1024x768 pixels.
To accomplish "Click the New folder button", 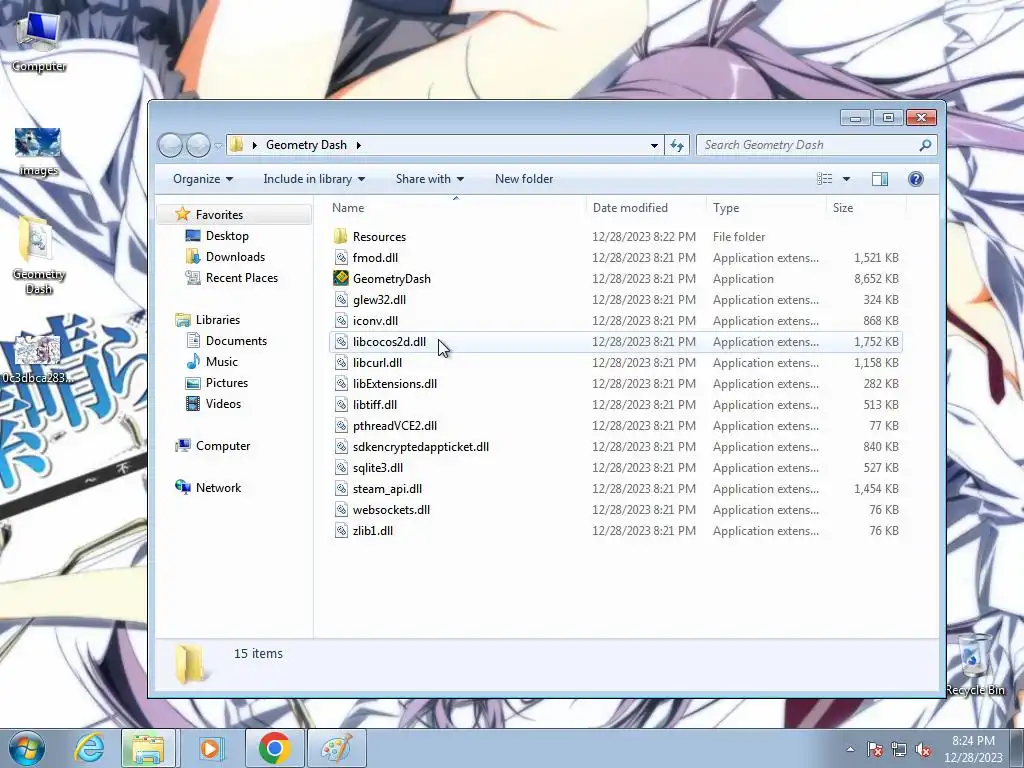I will [x=524, y=179].
